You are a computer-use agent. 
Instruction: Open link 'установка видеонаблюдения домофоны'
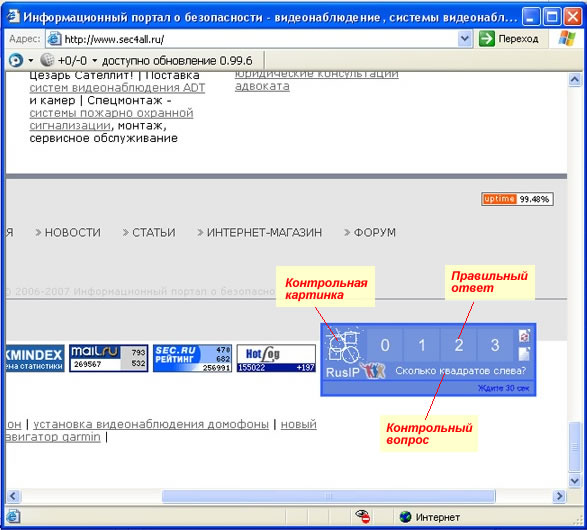151,424
